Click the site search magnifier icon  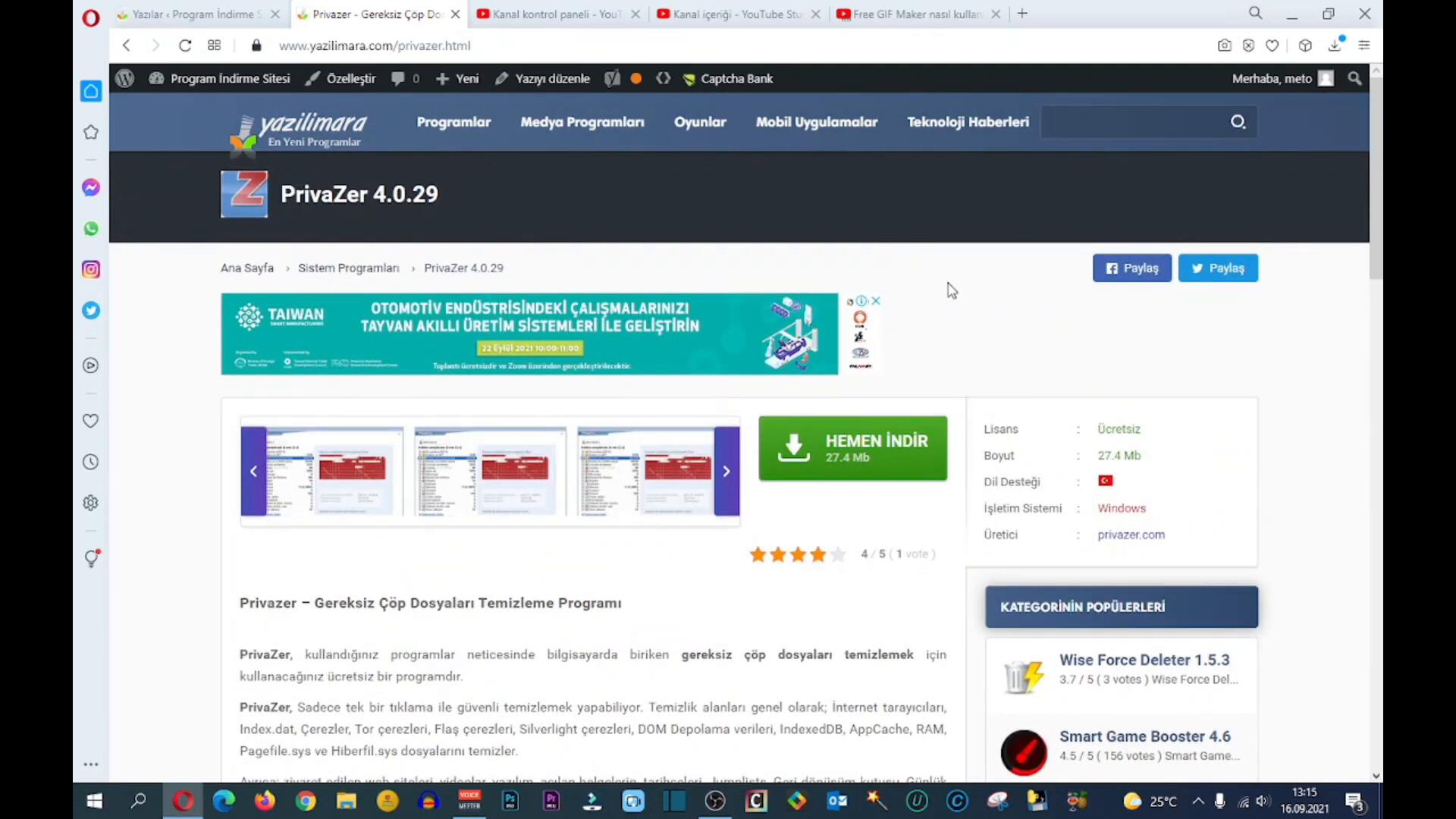1238,122
